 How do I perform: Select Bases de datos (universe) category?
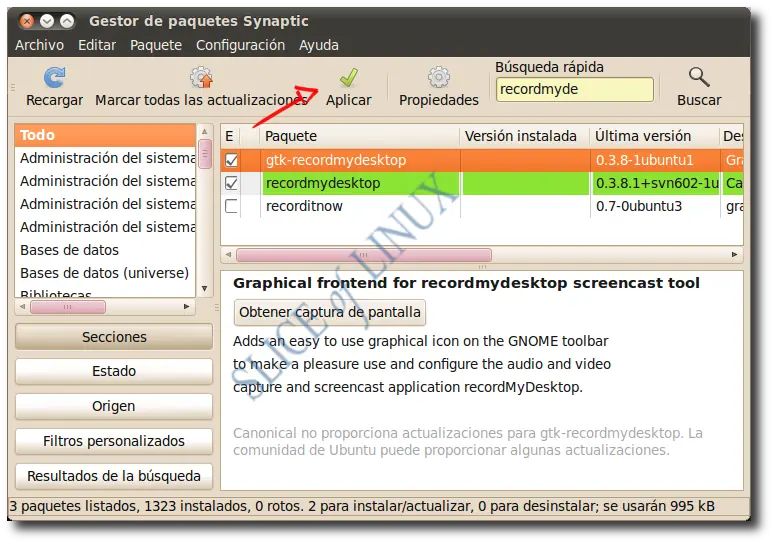105,273
